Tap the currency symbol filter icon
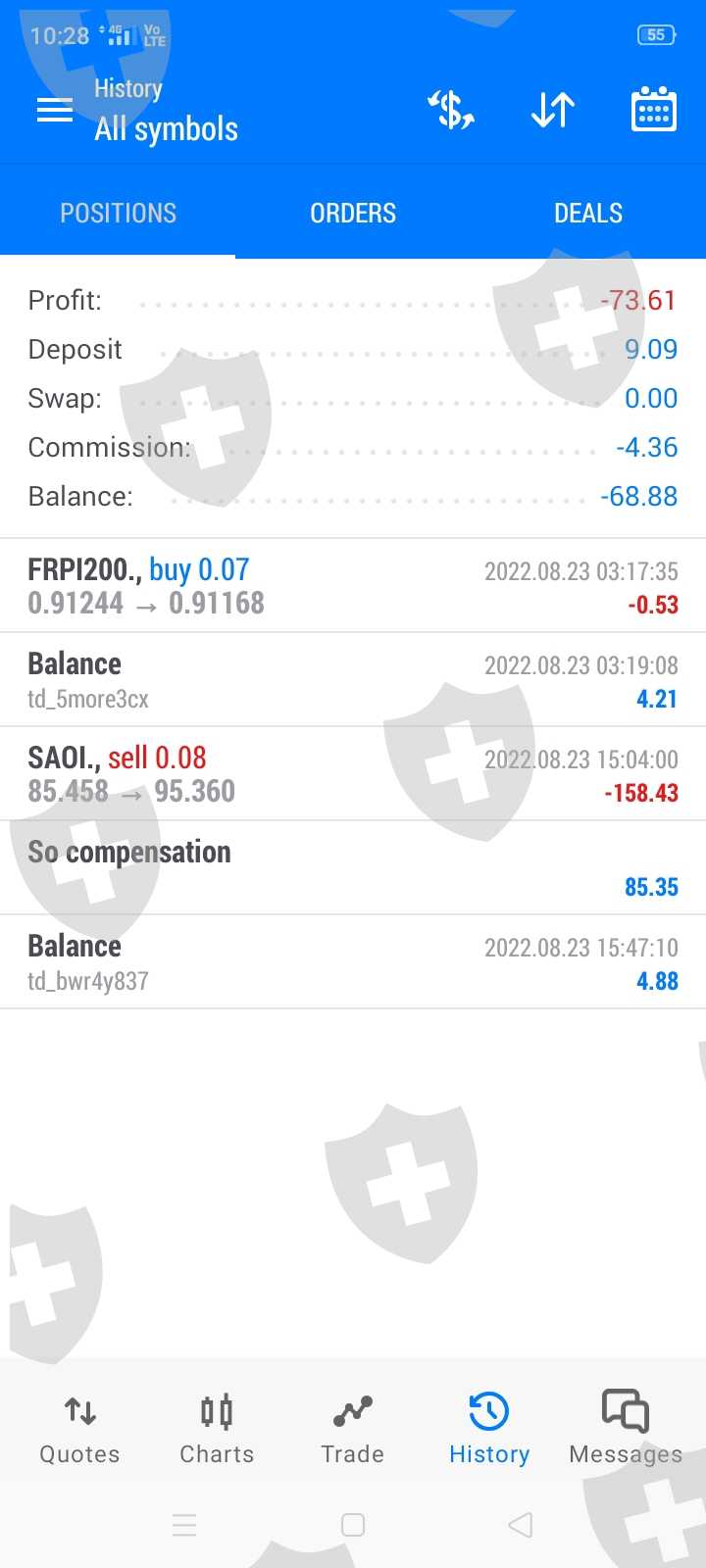Image resolution: width=706 pixels, height=1568 pixels. point(451,110)
